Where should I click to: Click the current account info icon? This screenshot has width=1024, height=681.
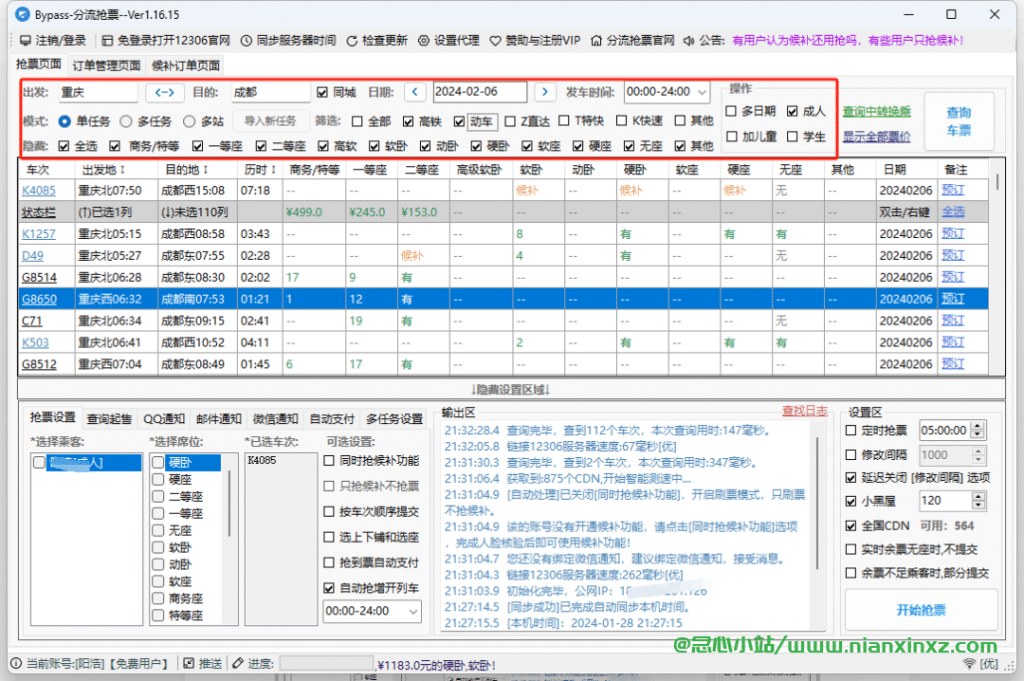coord(16,663)
